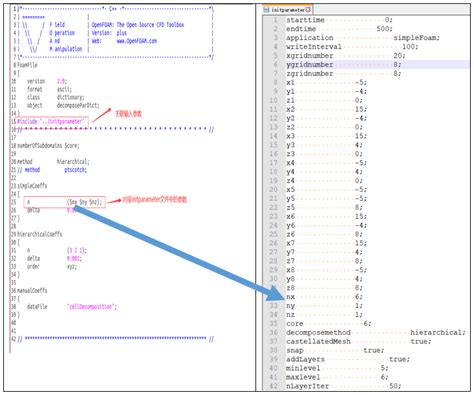Click the #include initparameter line
This screenshot has height=395, width=474.
(51, 122)
